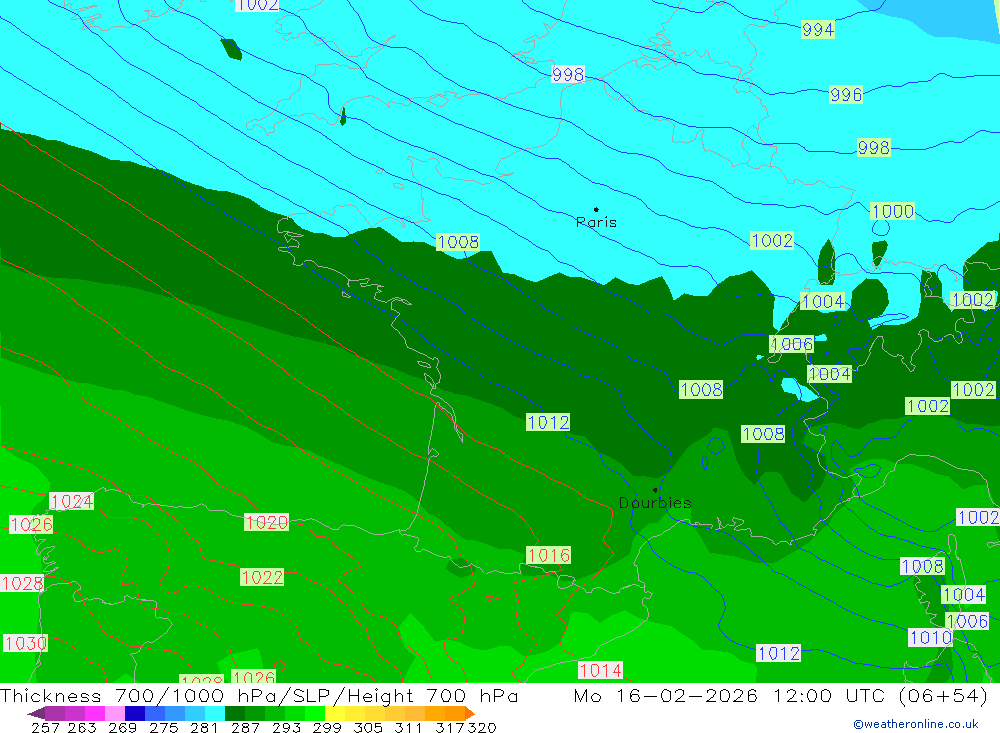Click the 281 legend value
Screen dimensions: 1000x733
[202, 727]
